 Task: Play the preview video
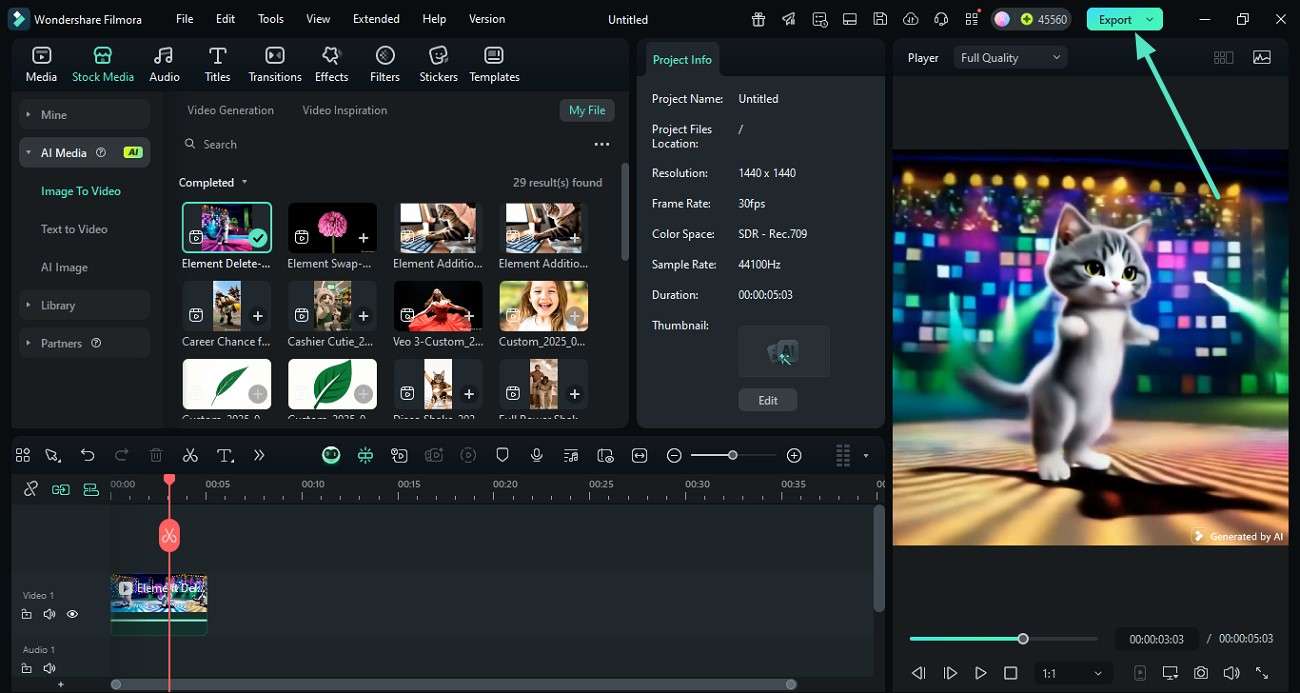click(x=981, y=673)
